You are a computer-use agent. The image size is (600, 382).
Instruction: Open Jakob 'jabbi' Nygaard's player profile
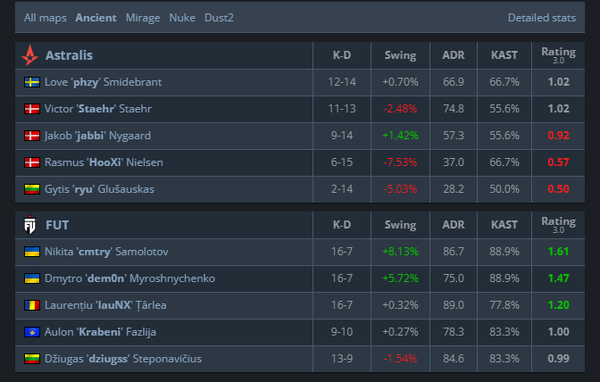pyautogui.click(x=98, y=136)
